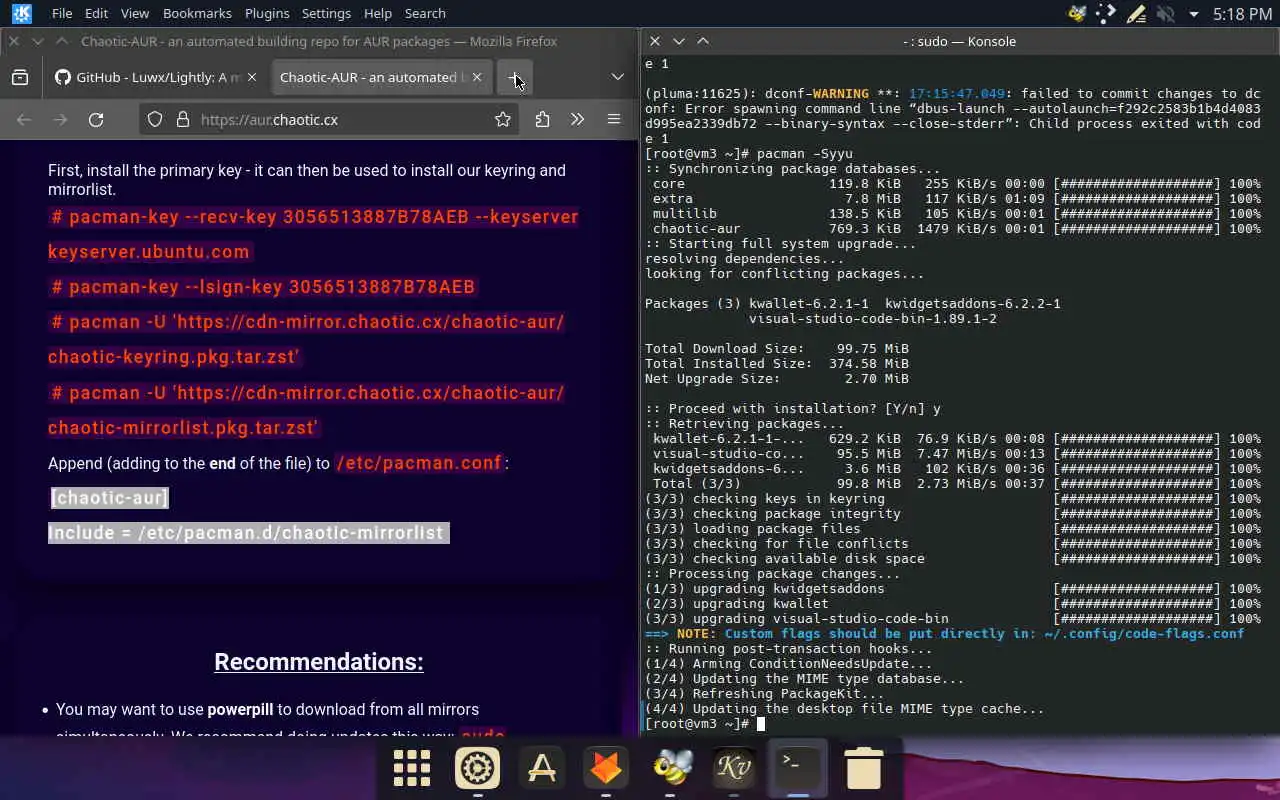This screenshot has height=800, width=1280.
Task: Select the Chaotic-AUR browser tab
Action: [380, 77]
